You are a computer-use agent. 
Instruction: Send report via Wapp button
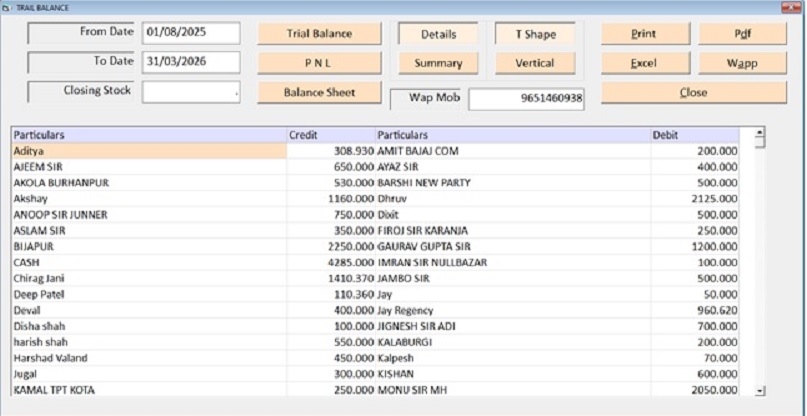tap(742, 63)
